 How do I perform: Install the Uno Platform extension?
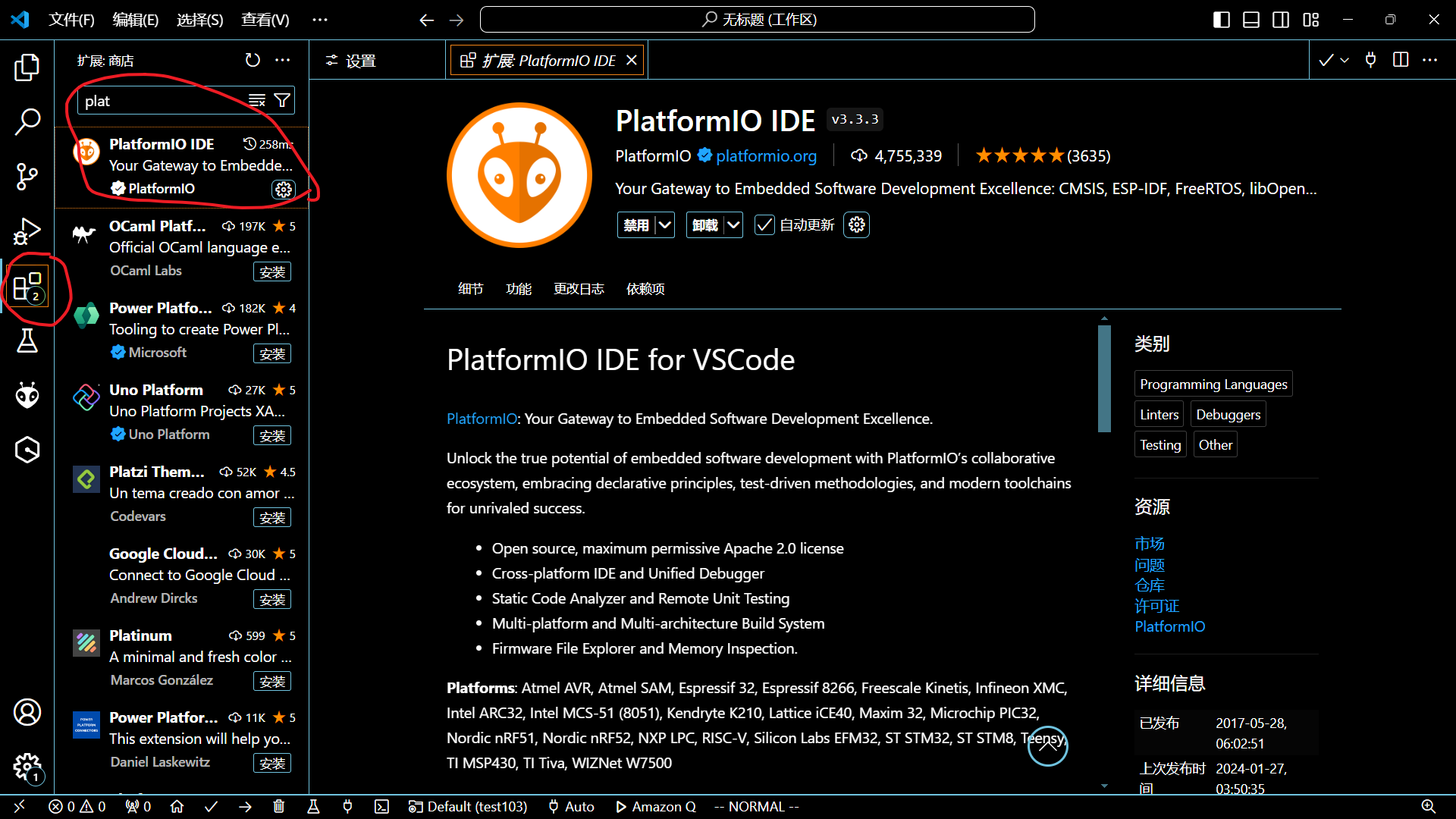coord(272,435)
